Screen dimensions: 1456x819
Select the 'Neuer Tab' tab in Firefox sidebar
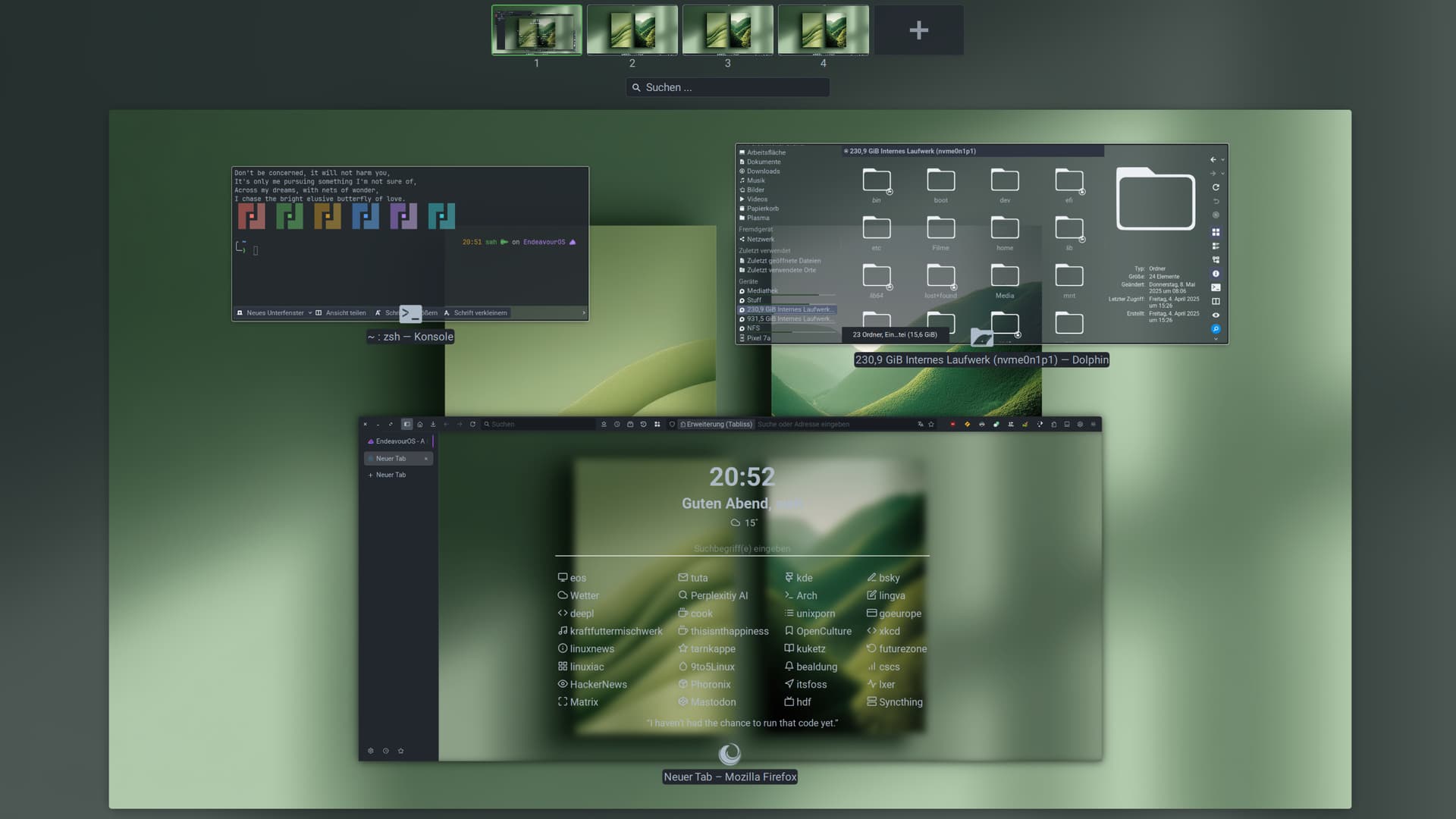391,459
